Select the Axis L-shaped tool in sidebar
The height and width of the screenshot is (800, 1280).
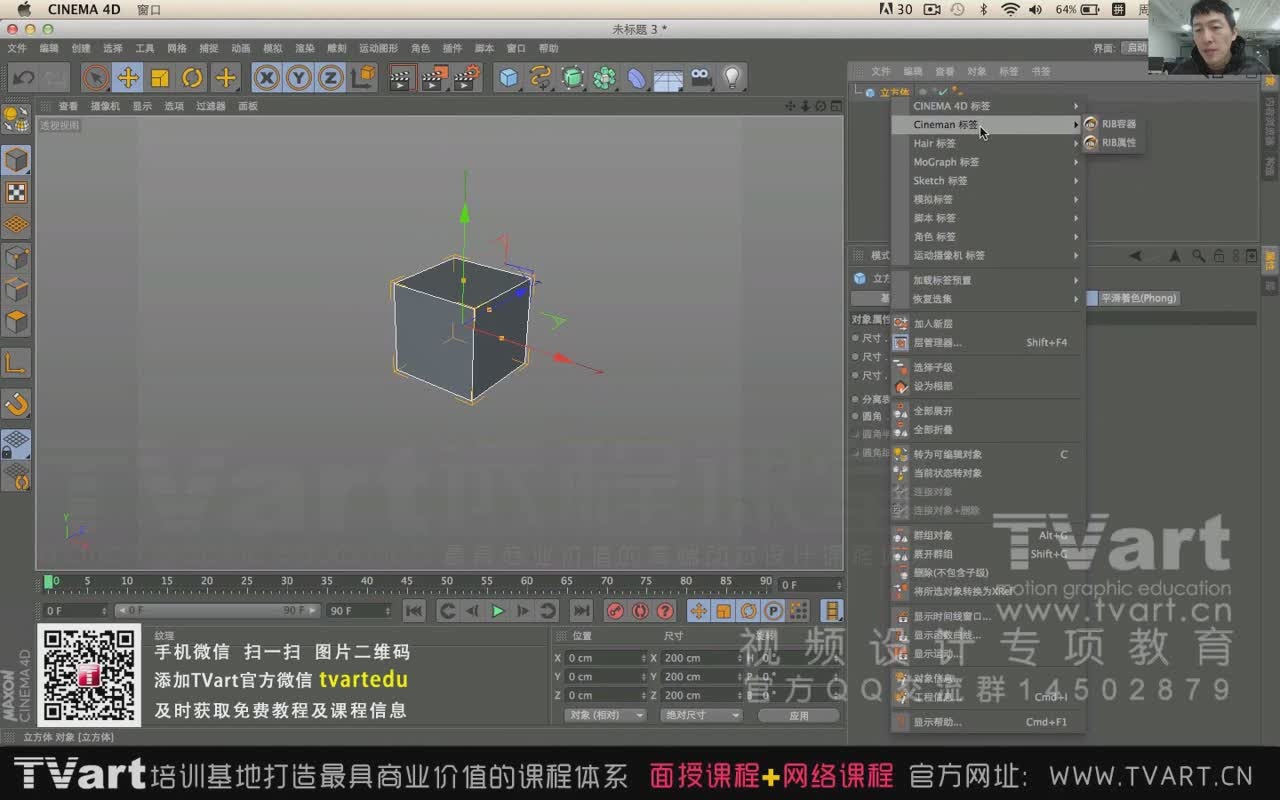point(16,363)
